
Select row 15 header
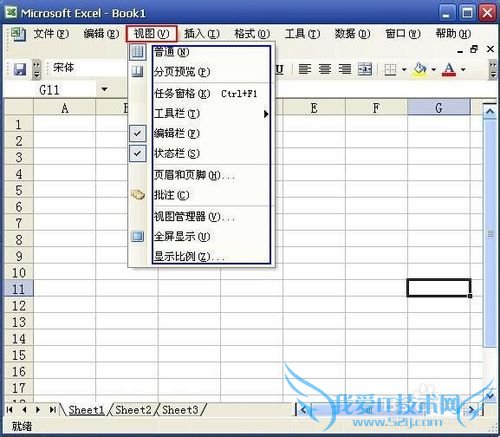point(19,355)
